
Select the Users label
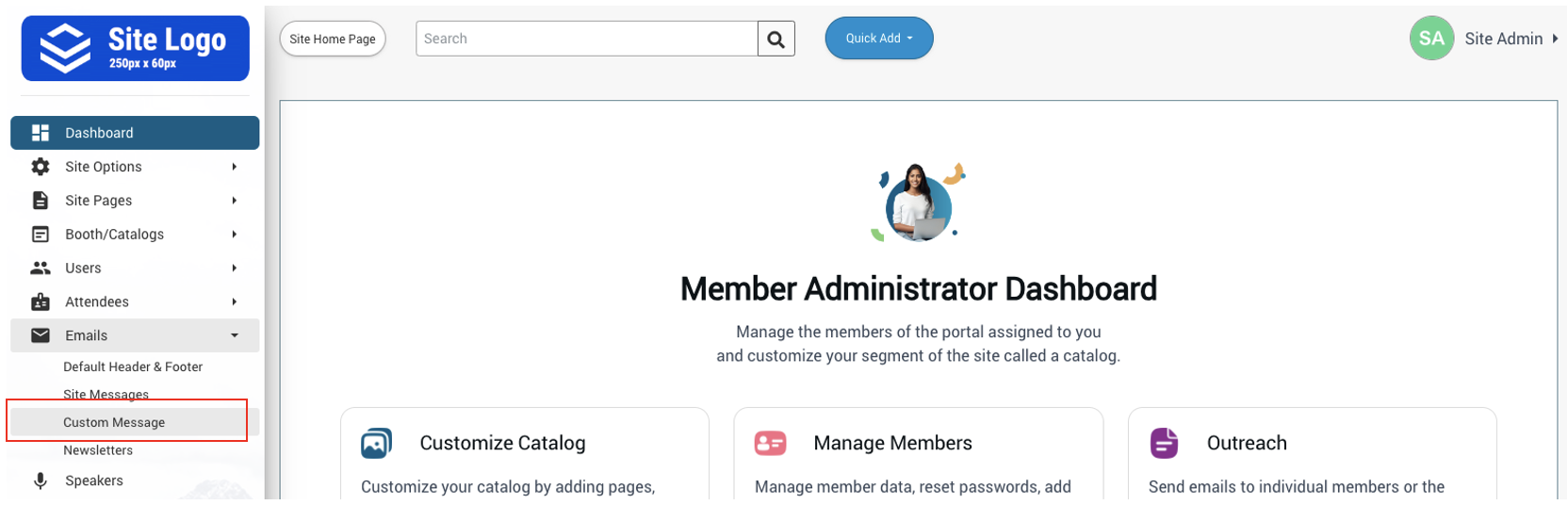(x=83, y=269)
